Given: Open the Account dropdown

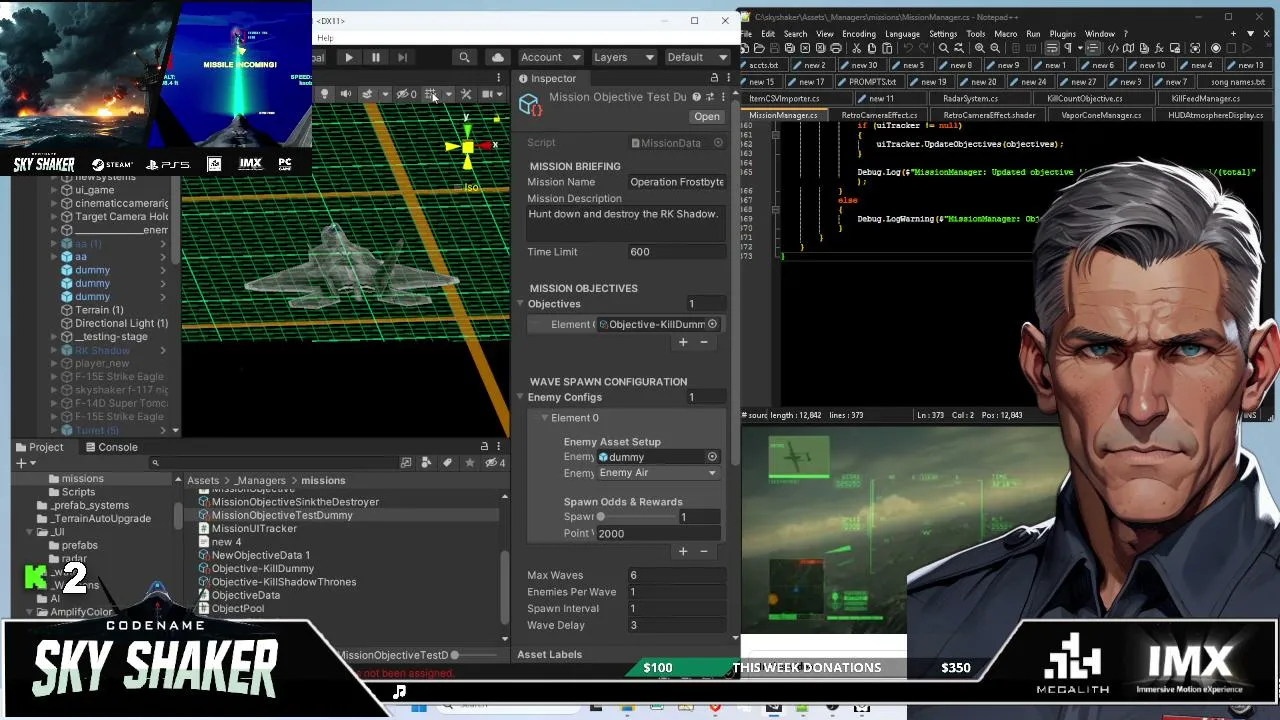Looking at the screenshot, I should click(x=551, y=57).
